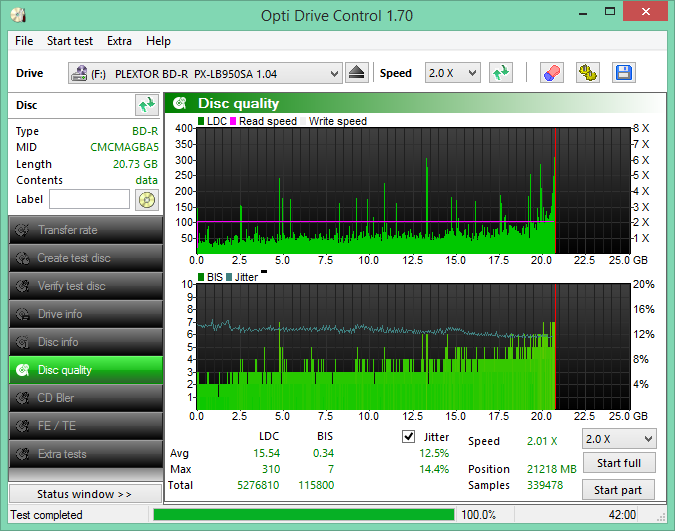This screenshot has width=675, height=531.
Task: Click the Samples value 339478
Action: 545,485
